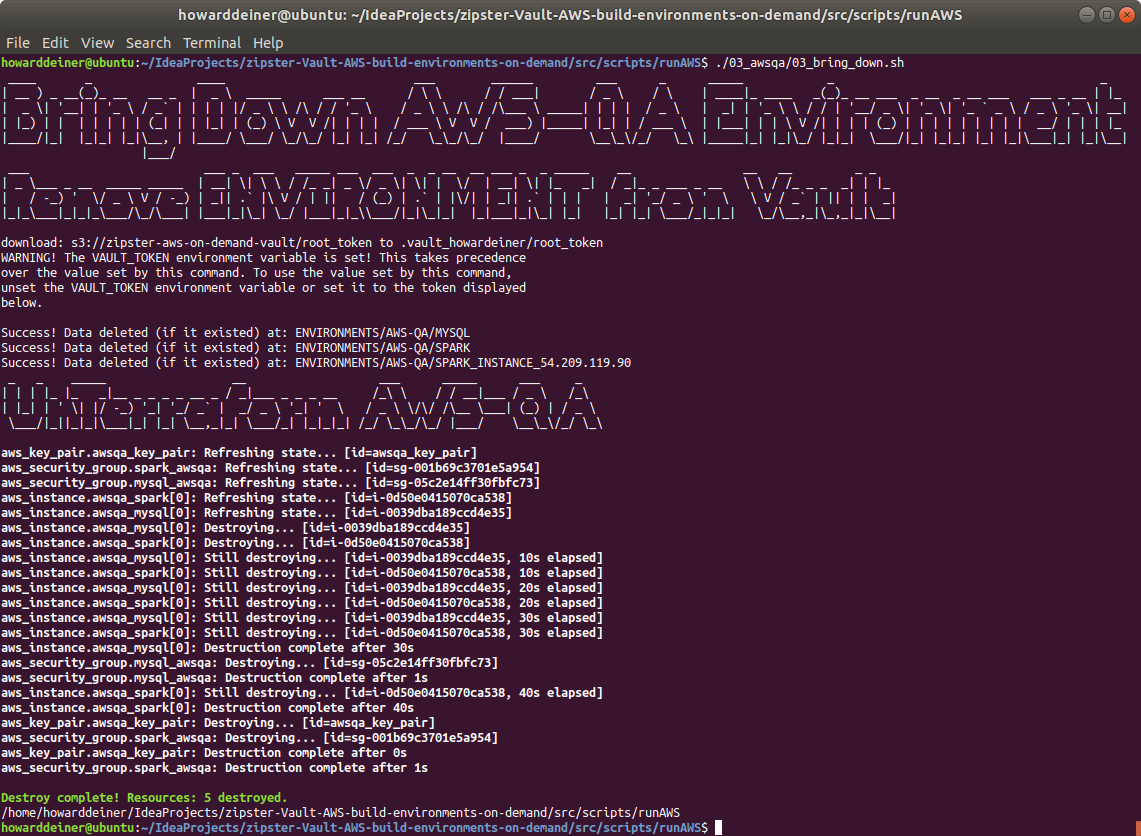1141x836 pixels.
Task: Click the awsqa_mysql[0] Destroying line
Action: point(236,528)
